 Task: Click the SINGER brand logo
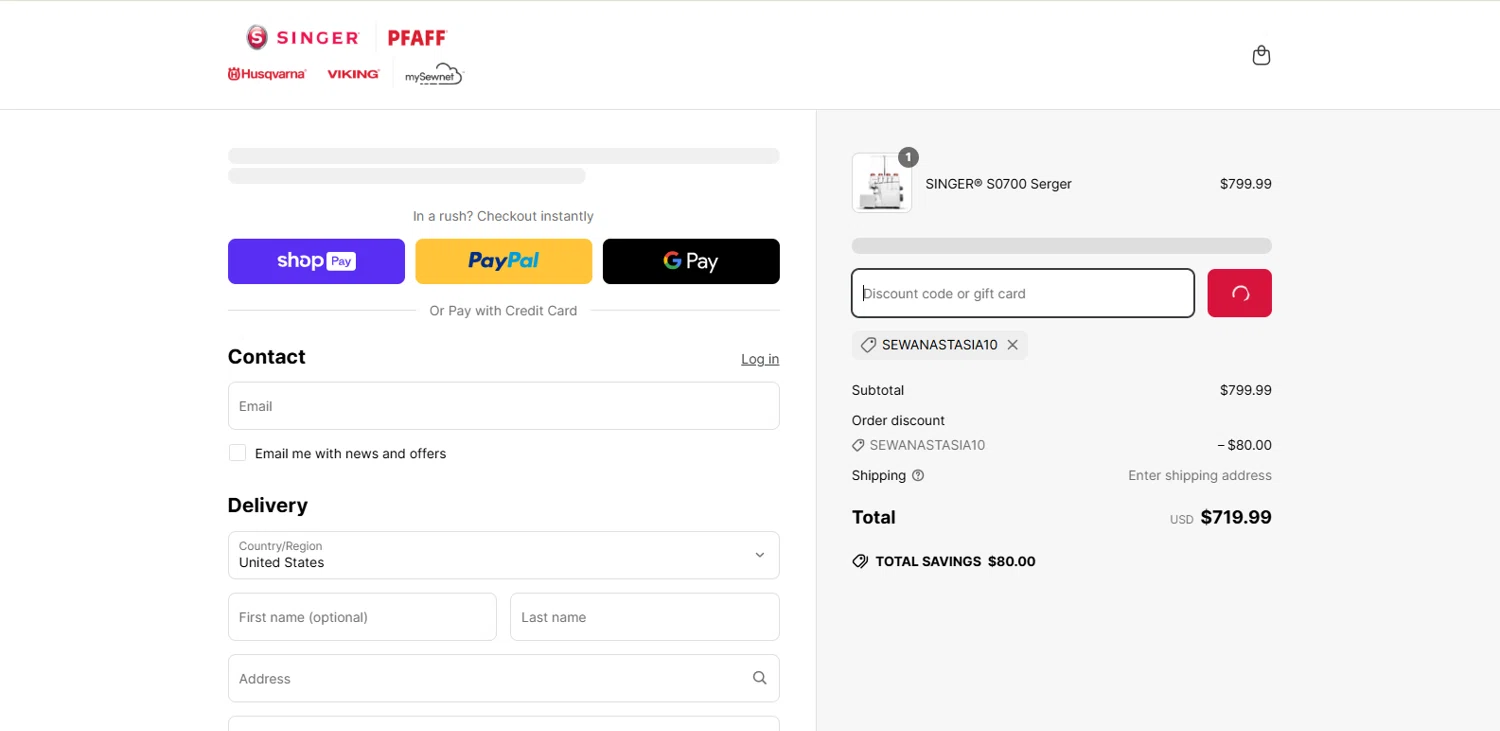(x=303, y=38)
